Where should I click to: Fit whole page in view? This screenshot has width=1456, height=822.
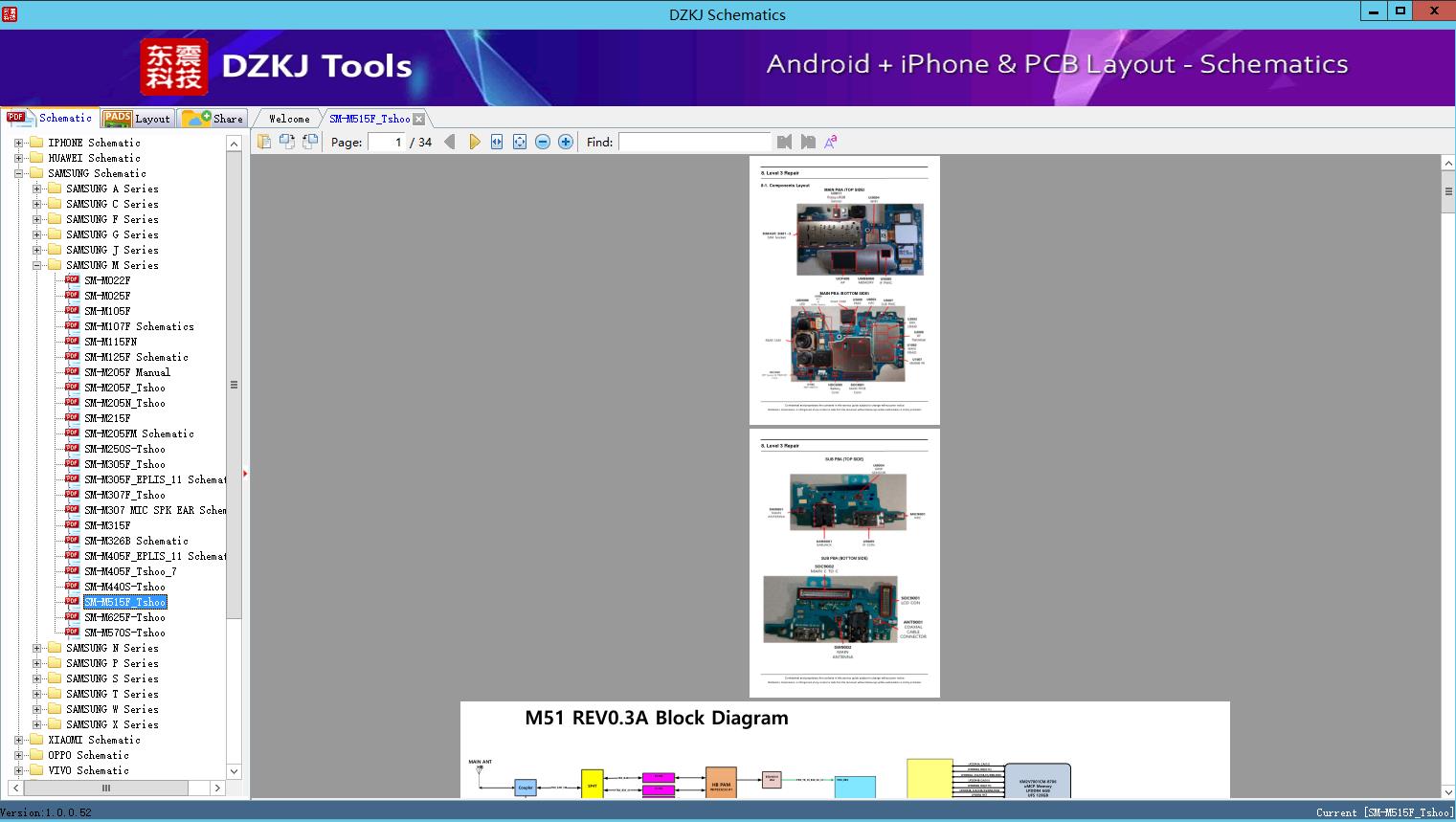520,142
